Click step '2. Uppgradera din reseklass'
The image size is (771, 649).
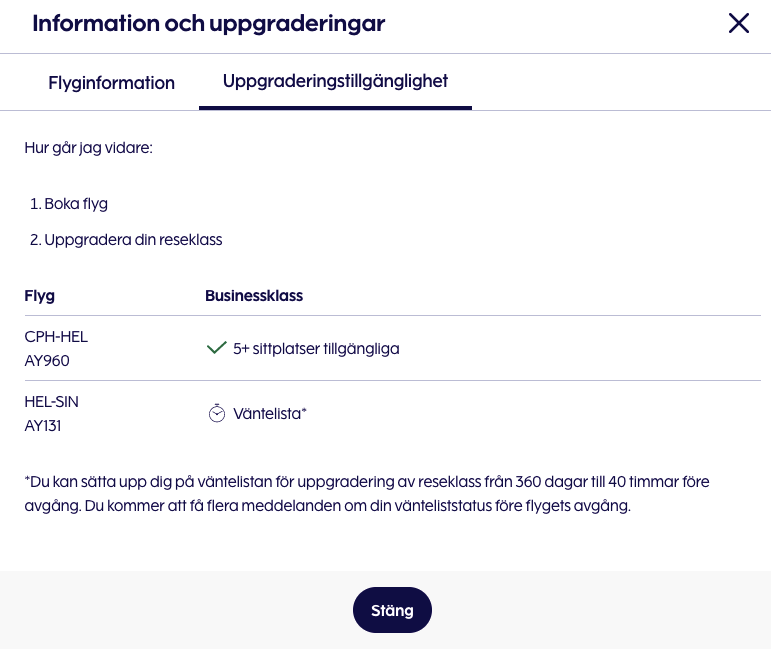[x=126, y=240]
